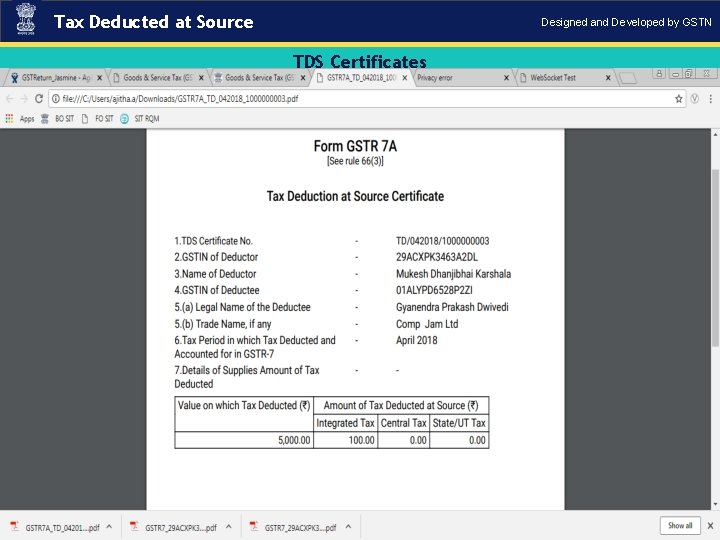
Task: Click the [See rule 66(3)] text
Action: pos(355,161)
